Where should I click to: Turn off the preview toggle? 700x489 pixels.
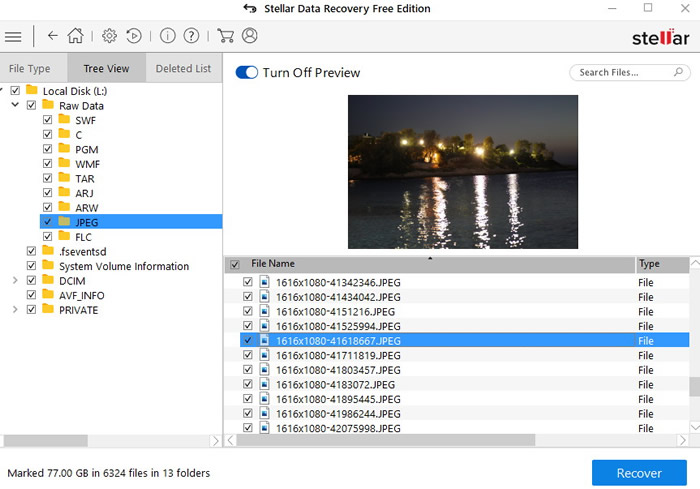[246, 73]
